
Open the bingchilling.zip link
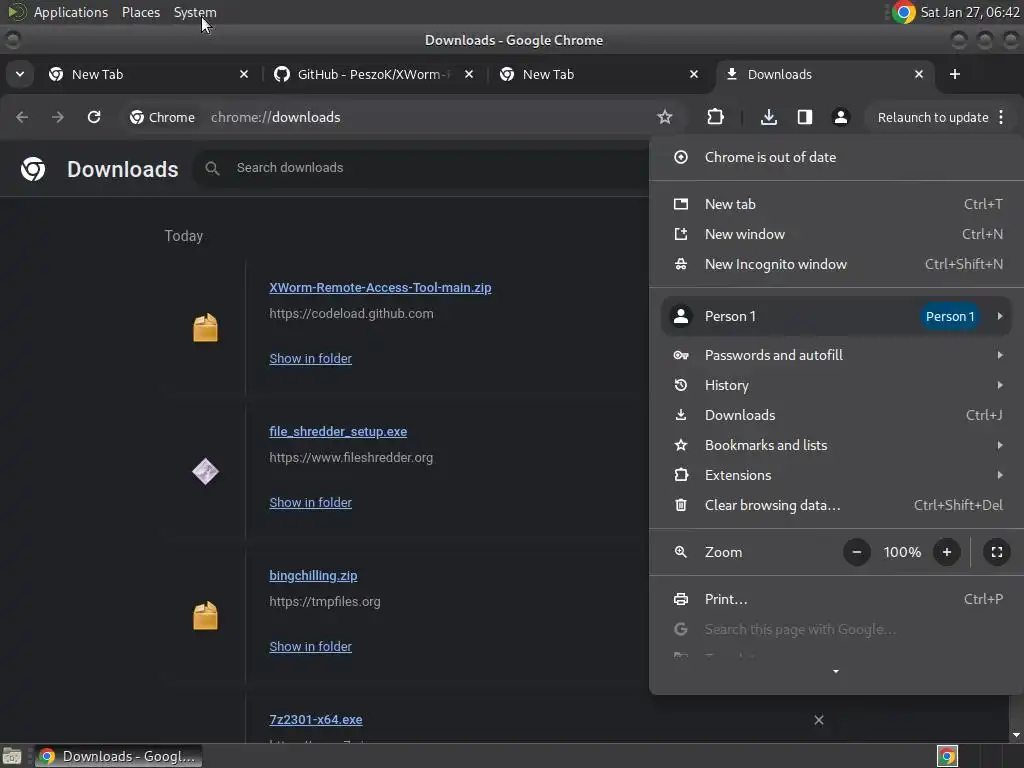point(313,575)
